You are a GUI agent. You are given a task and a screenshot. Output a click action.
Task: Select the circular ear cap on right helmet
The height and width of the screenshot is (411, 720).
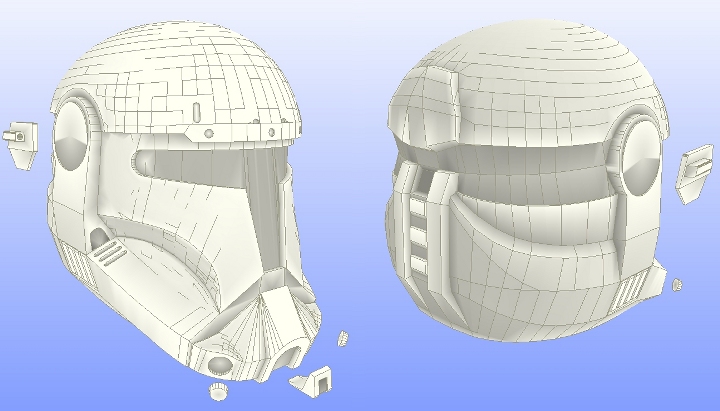tap(641, 156)
